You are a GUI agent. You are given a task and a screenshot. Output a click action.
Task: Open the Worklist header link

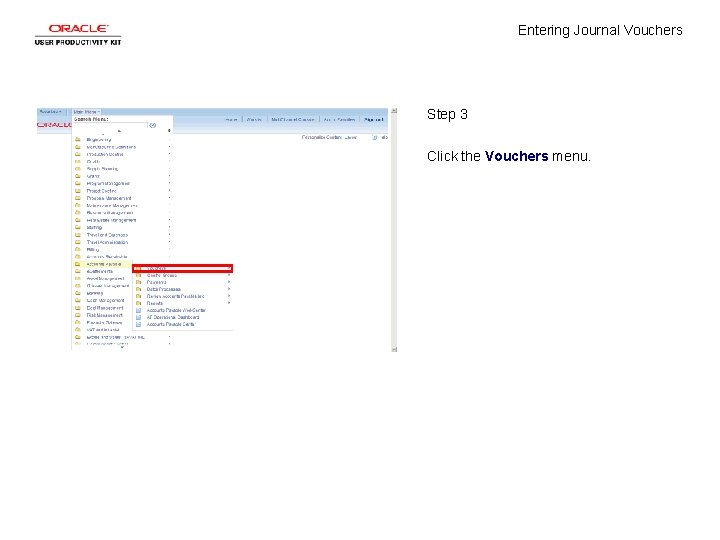[254, 119]
